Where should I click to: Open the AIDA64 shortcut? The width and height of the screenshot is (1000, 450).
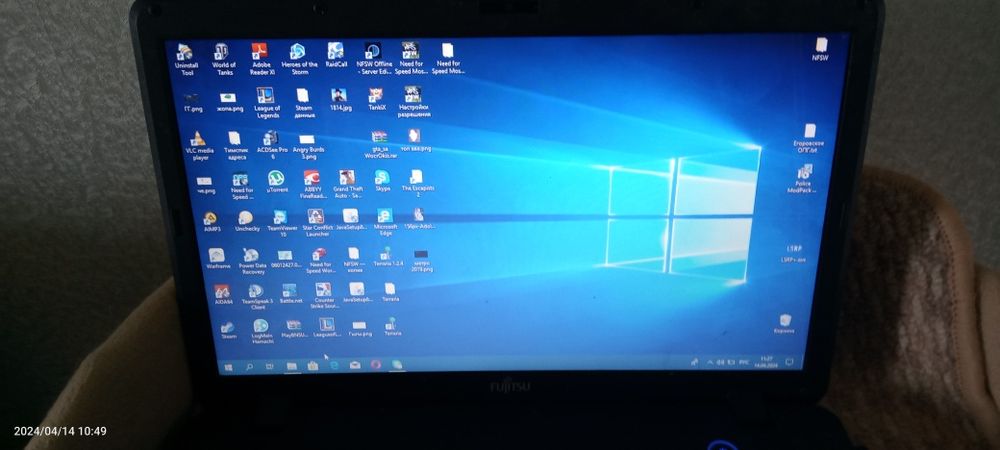pyautogui.click(x=223, y=295)
